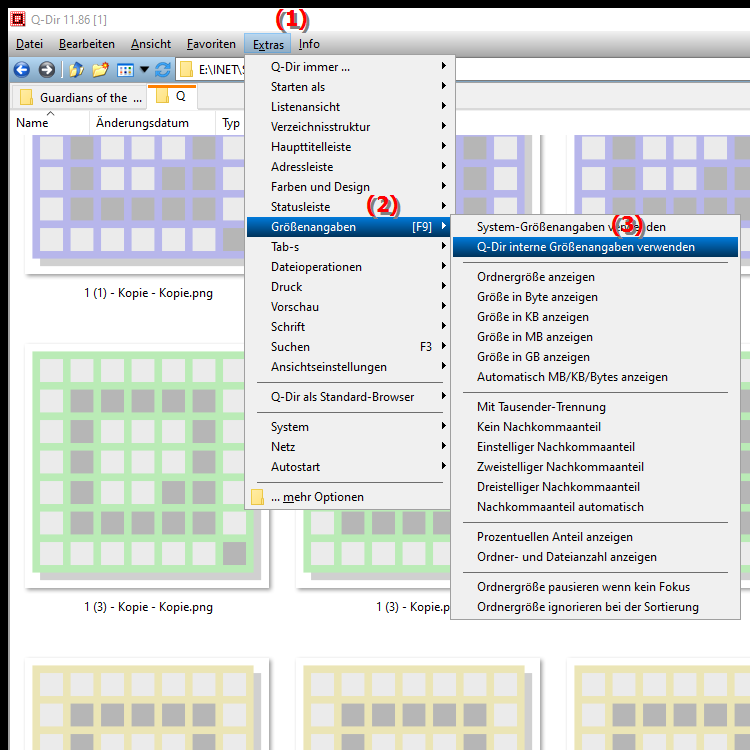750x750 pixels.
Task: Select Nachkommaanteil automatisch
Action: click(x=595, y=507)
